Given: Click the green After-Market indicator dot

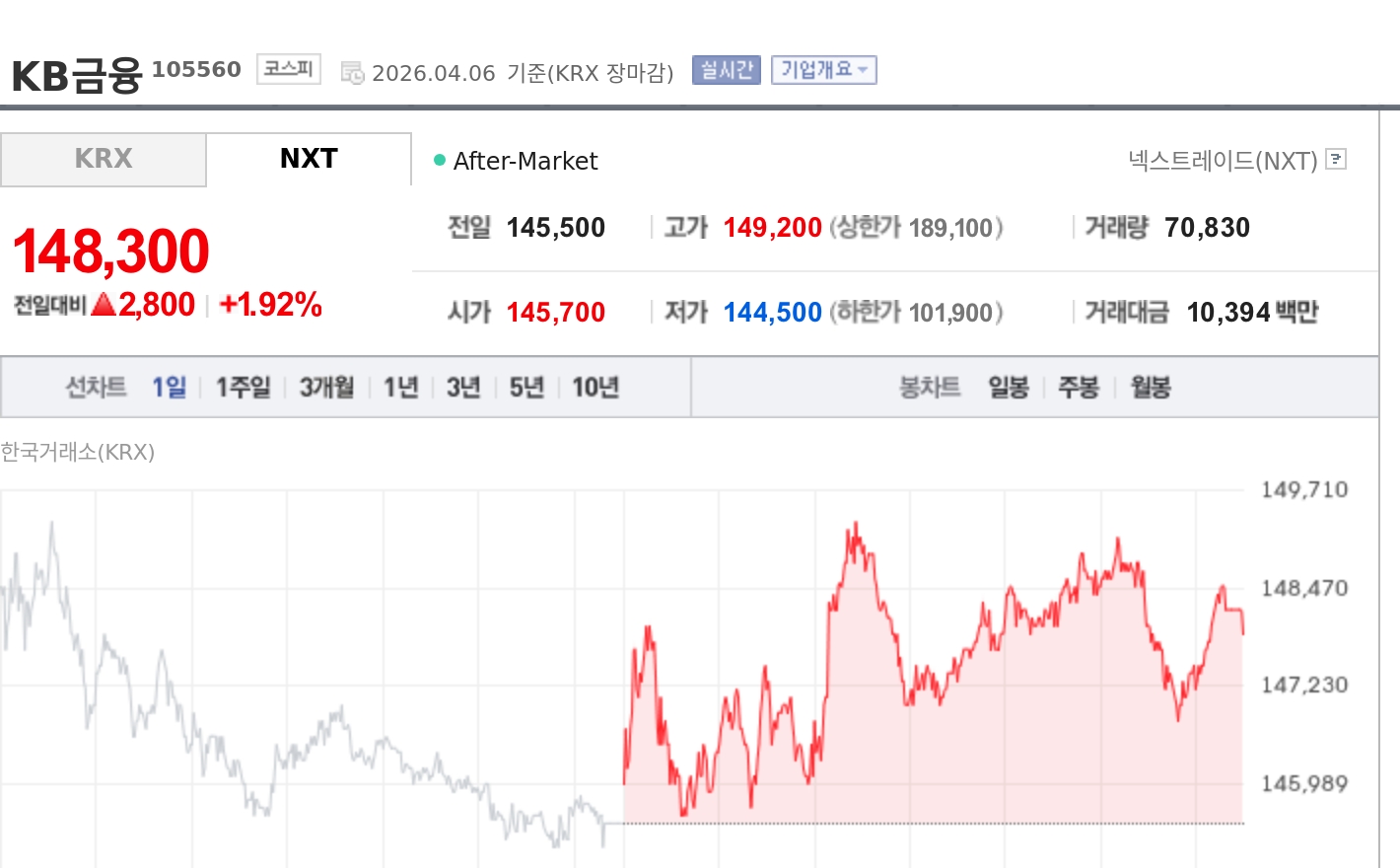Looking at the screenshot, I should (x=438, y=158).
